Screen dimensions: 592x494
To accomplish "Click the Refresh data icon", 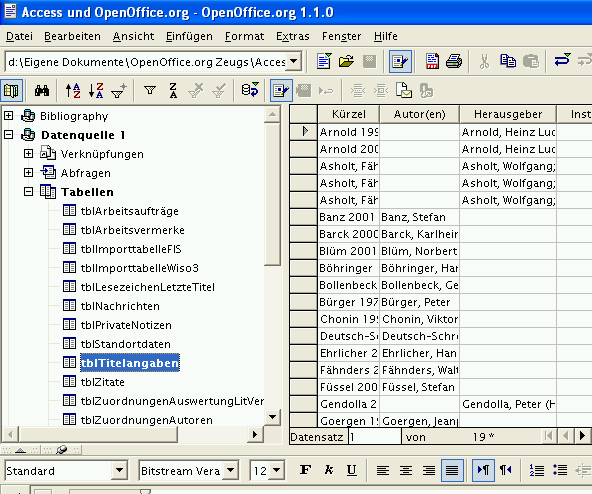I will [x=250, y=91].
